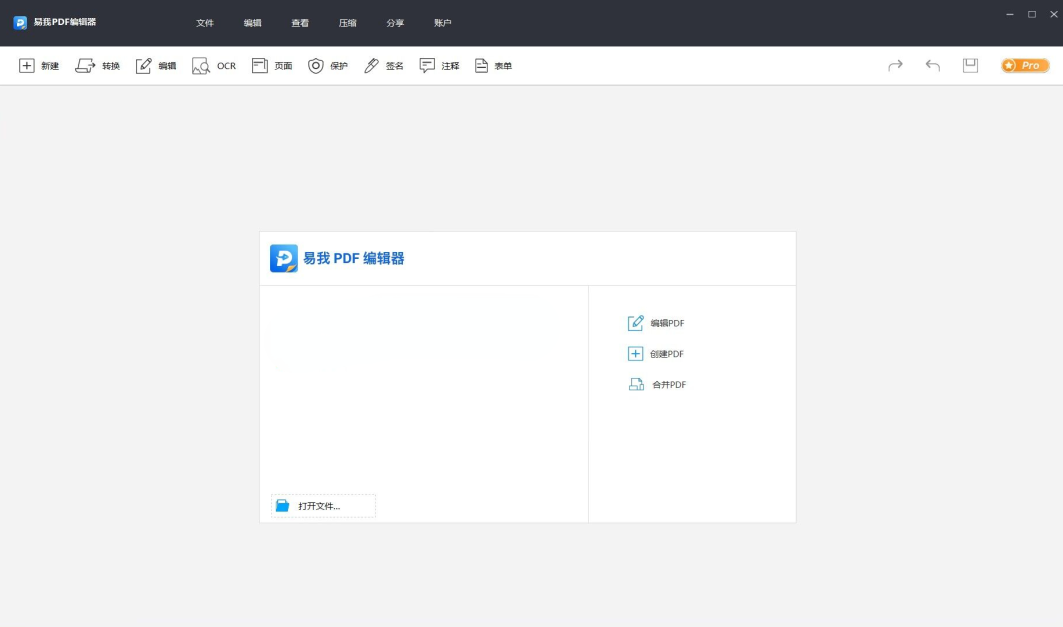Select the 编辑 (Edit) toolbar tool
The height and width of the screenshot is (627, 1063).
tap(156, 66)
